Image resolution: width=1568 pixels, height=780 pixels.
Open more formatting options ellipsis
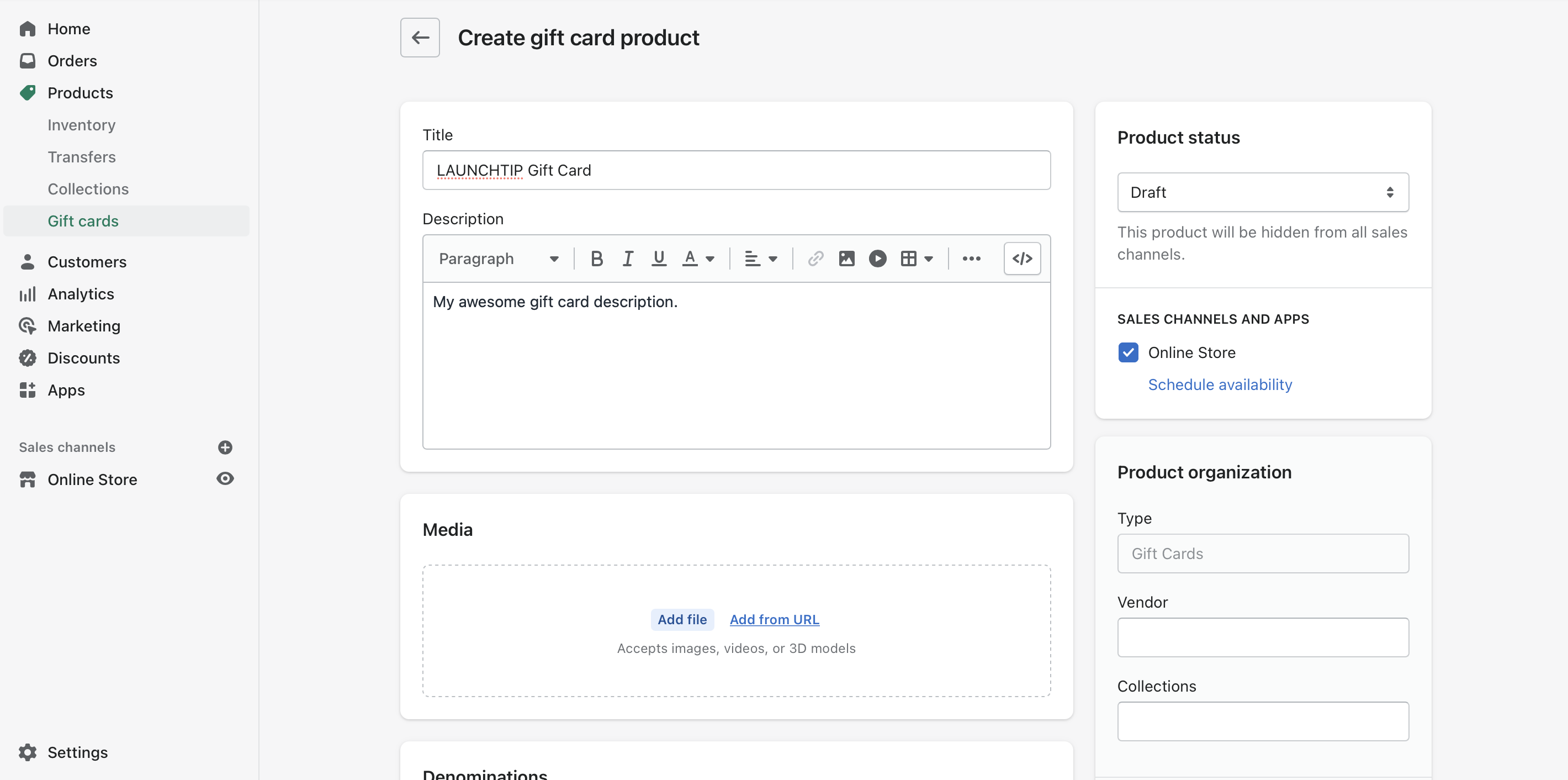tap(972, 259)
